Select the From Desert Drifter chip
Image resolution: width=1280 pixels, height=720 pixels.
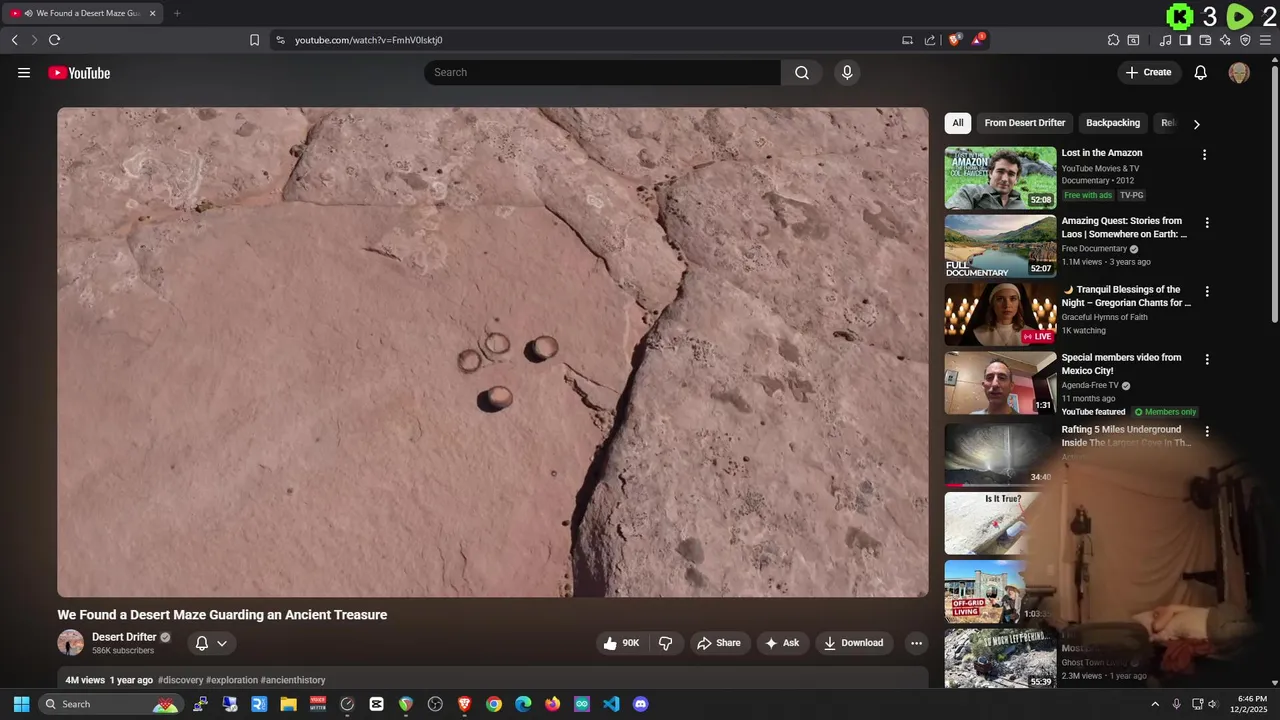pos(1025,123)
